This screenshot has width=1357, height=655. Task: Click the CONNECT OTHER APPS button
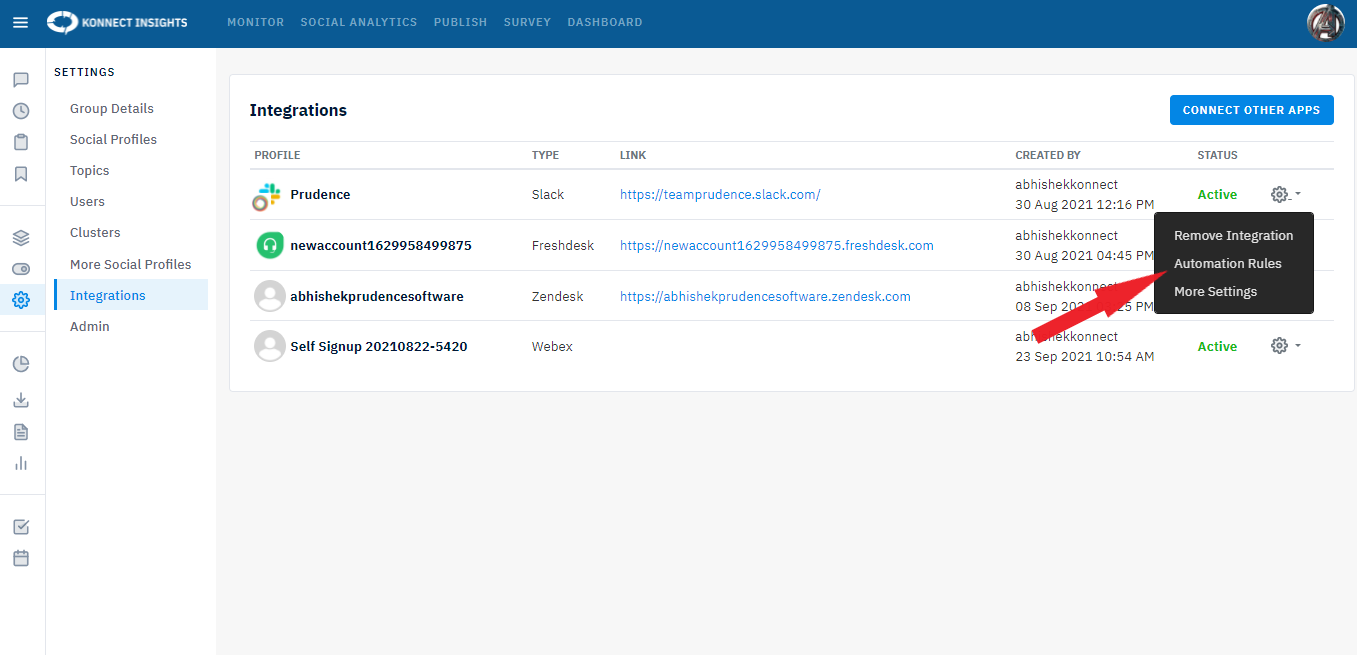1251,110
